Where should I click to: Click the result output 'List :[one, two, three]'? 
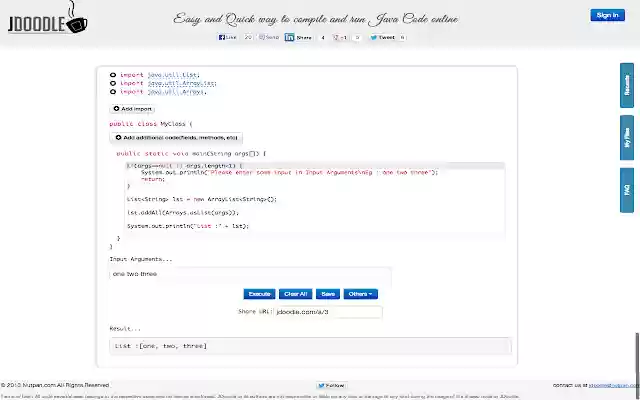[x=160, y=346]
